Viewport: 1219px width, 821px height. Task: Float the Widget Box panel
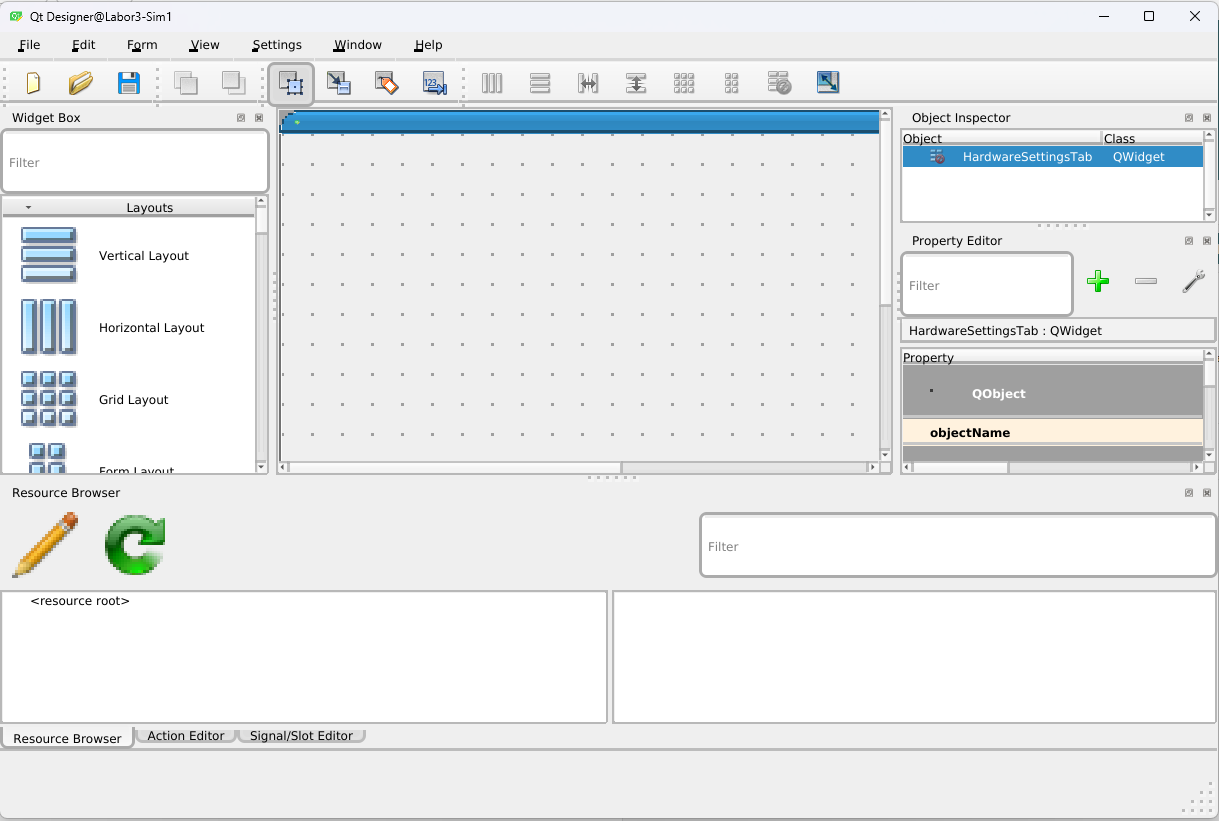coord(241,118)
